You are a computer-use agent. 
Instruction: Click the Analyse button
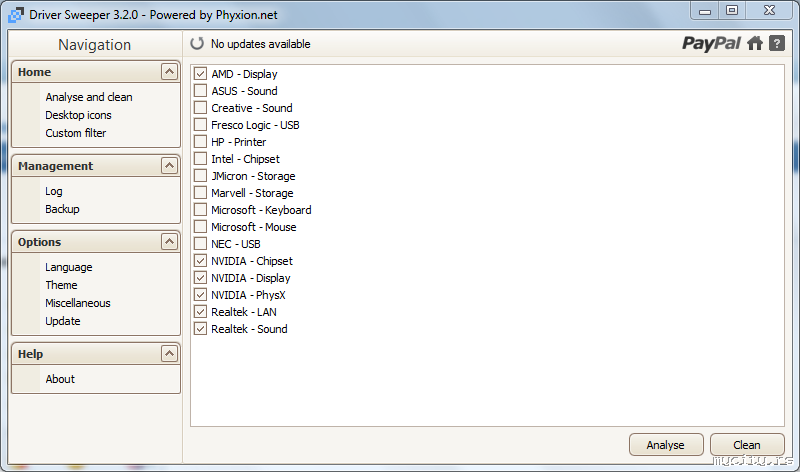point(666,445)
